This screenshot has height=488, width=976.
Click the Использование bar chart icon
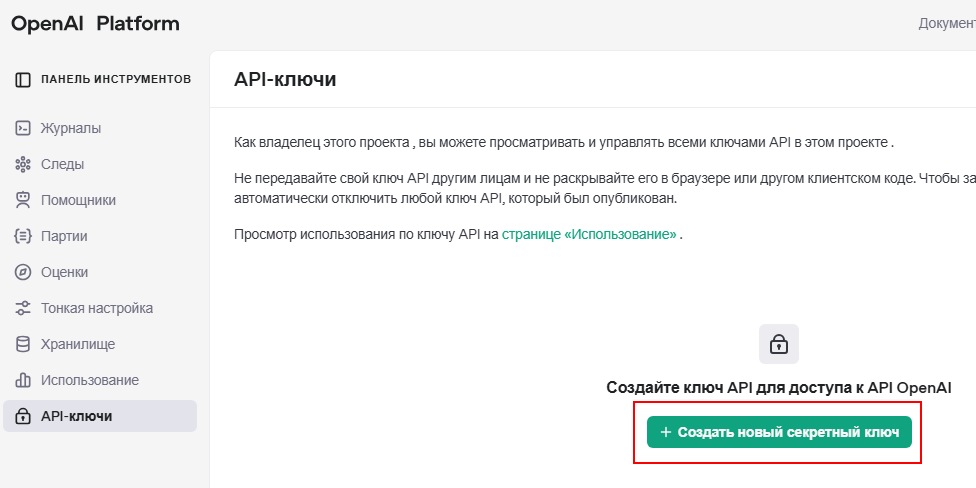[x=22, y=380]
